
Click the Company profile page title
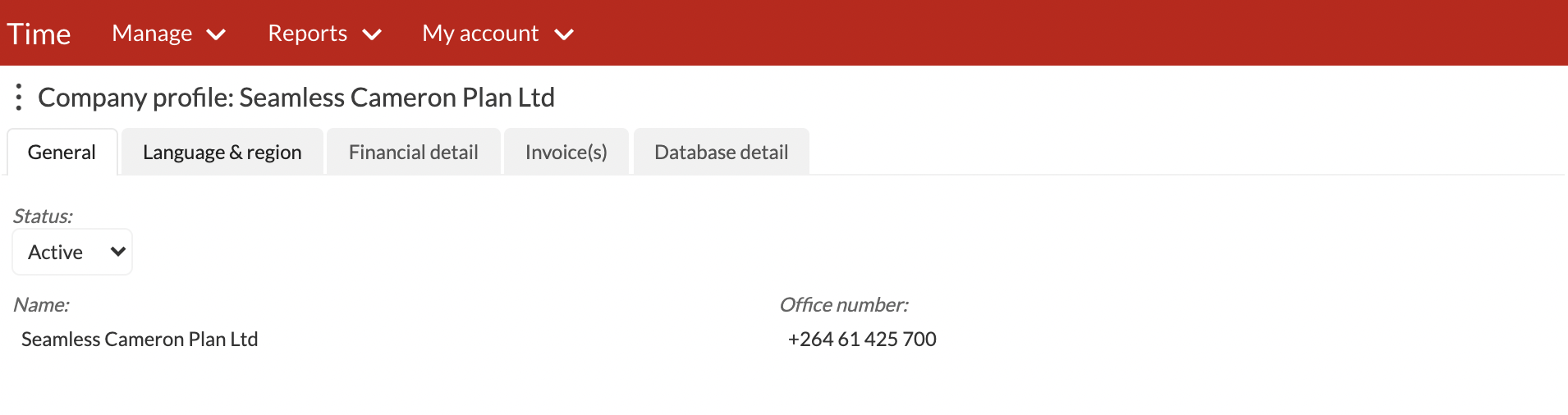click(296, 98)
